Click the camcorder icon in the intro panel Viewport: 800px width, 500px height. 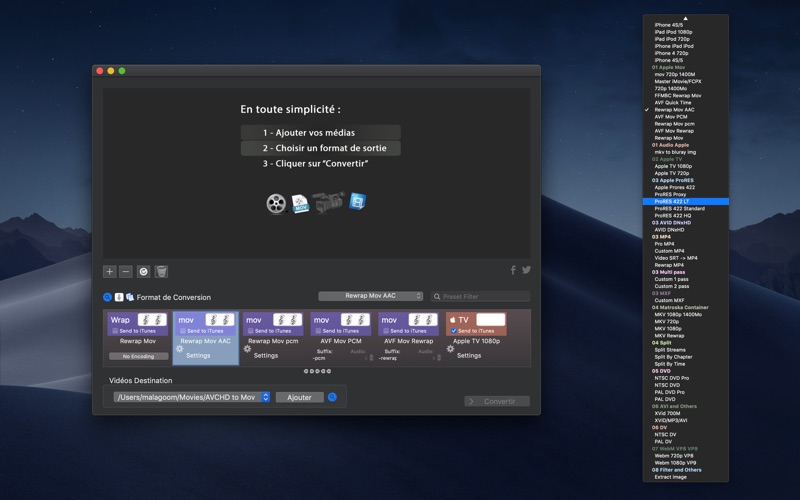pyautogui.click(x=329, y=202)
